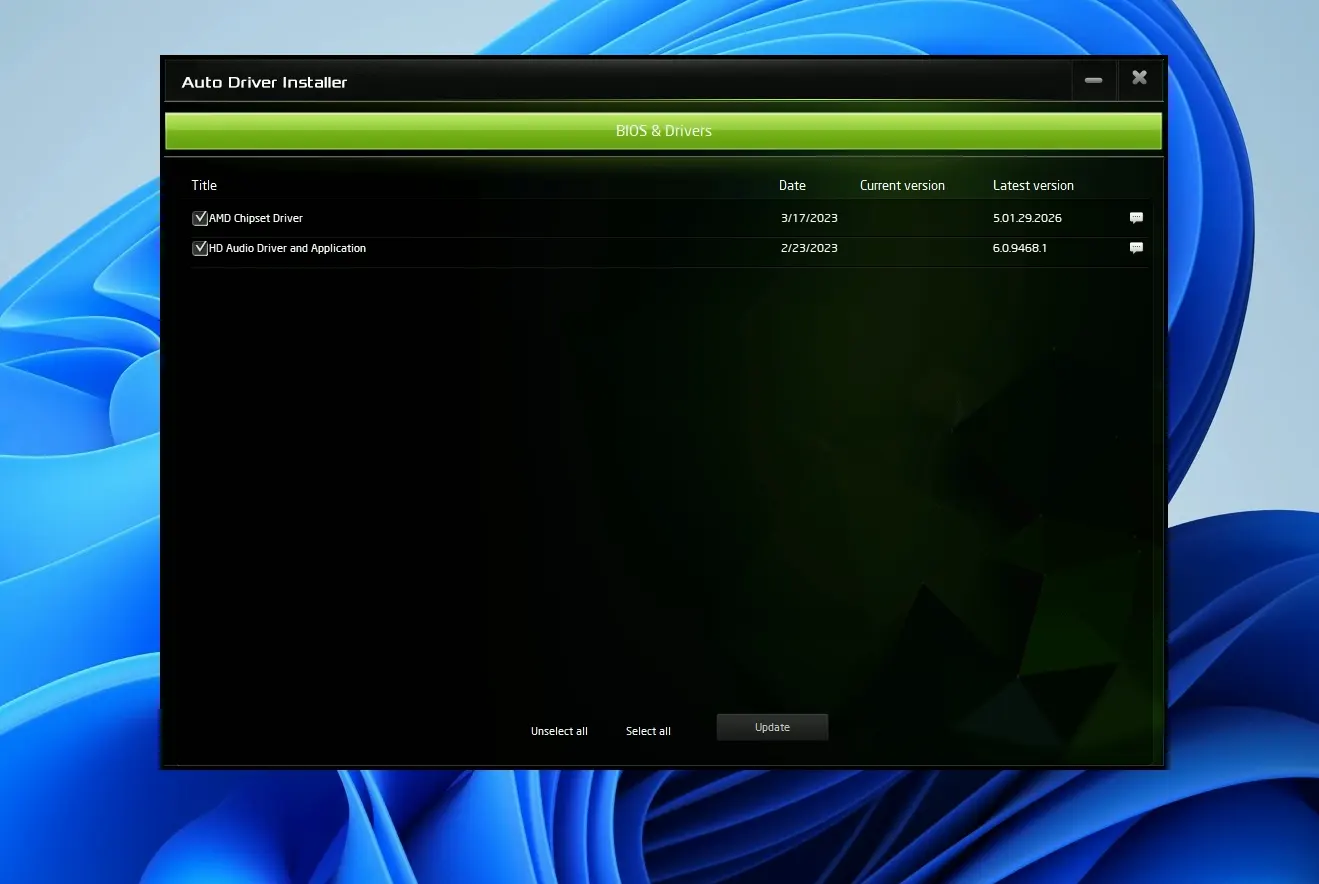Close the Auto Driver Installer window
1319x884 pixels.
(x=1139, y=79)
